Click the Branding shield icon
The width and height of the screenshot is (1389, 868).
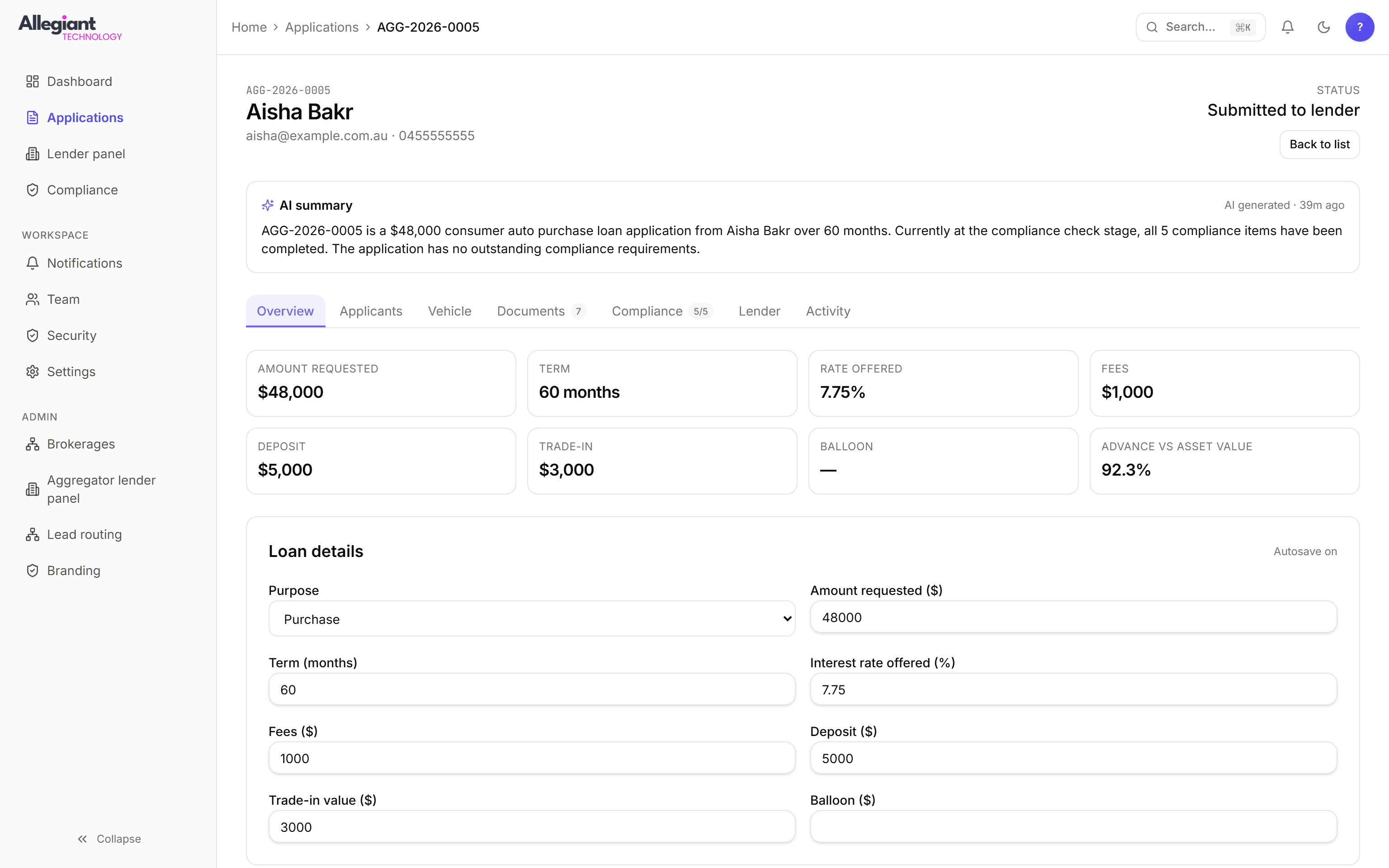click(x=33, y=571)
